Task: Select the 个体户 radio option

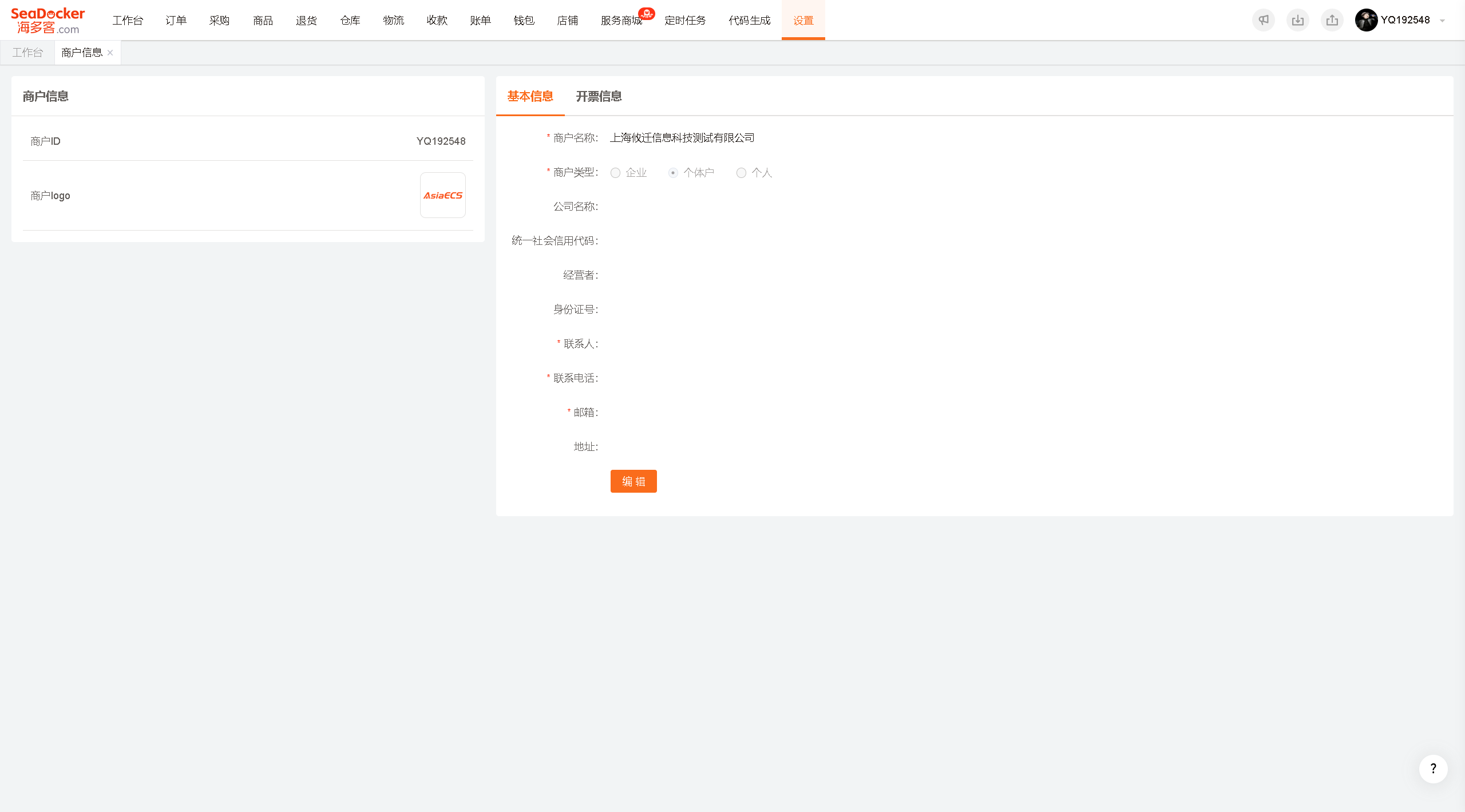Action: (673, 173)
